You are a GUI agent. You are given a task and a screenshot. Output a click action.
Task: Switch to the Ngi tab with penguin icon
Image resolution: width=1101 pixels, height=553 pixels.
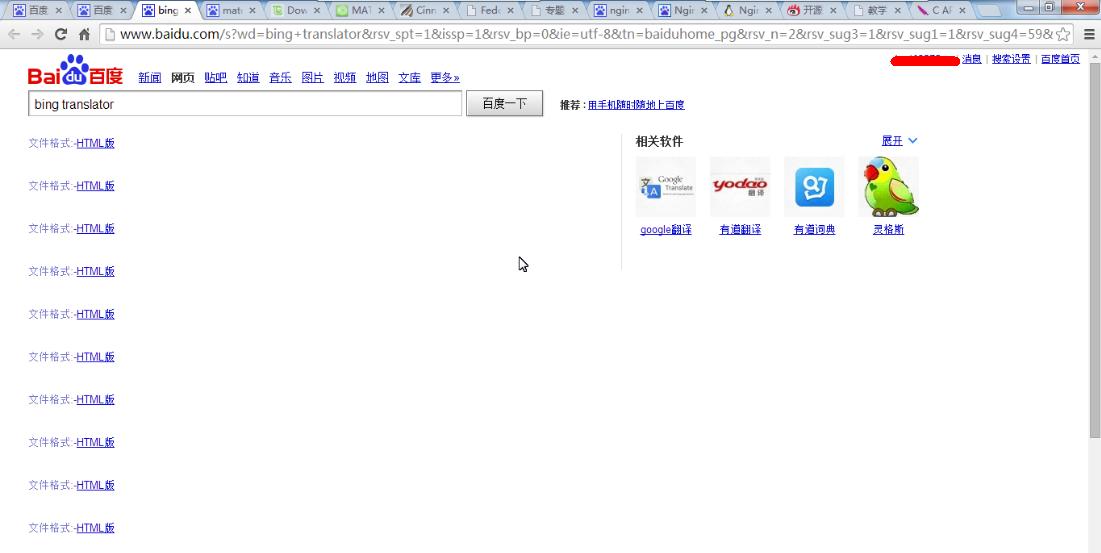(747, 11)
